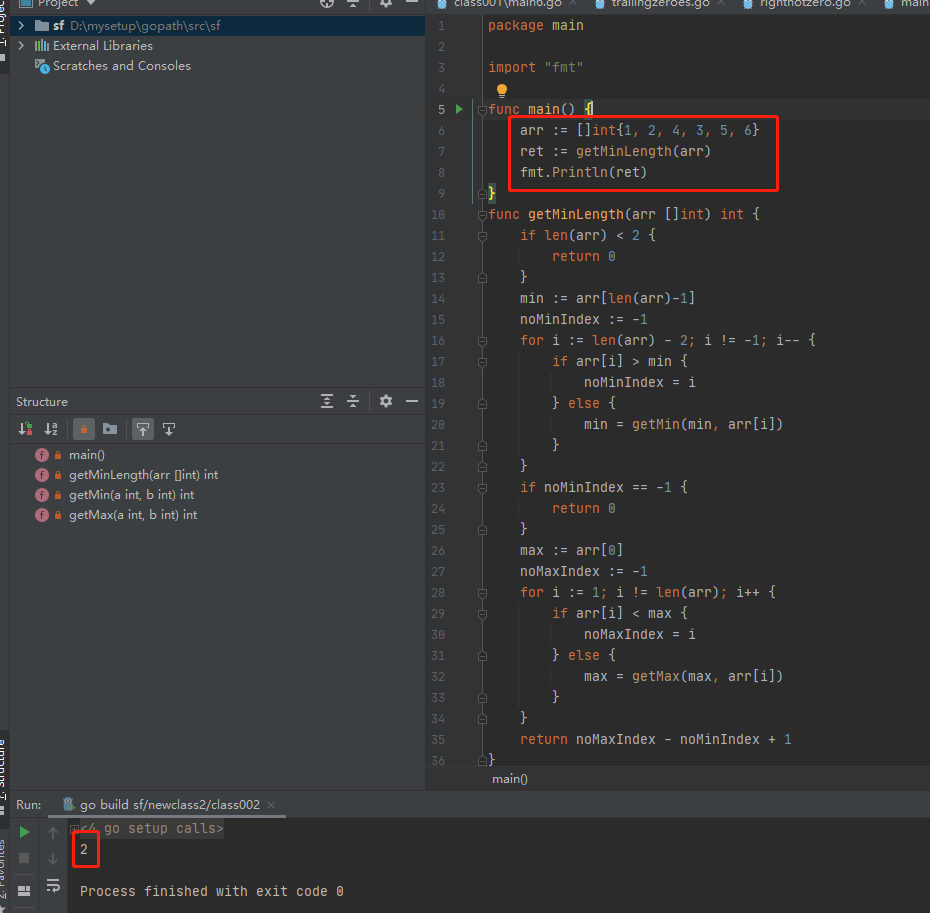Image resolution: width=930 pixels, height=913 pixels.
Task: Sort Structure members alphabetically
Action: click(x=52, y=429)
